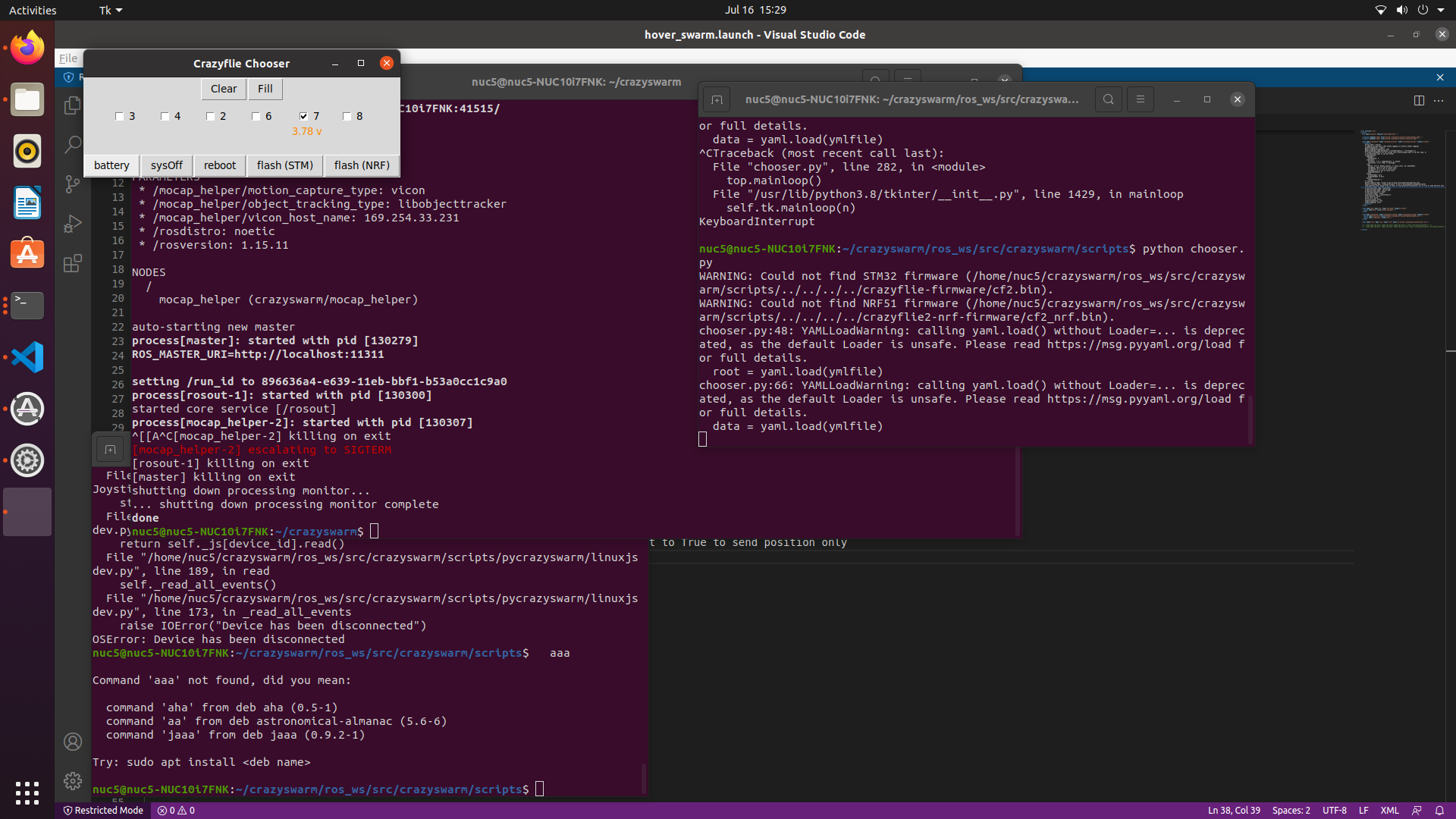The width and height of the screenshot is (1456, 819).
Task: Change language mode via XML indicator
Action: point(1389,811)
